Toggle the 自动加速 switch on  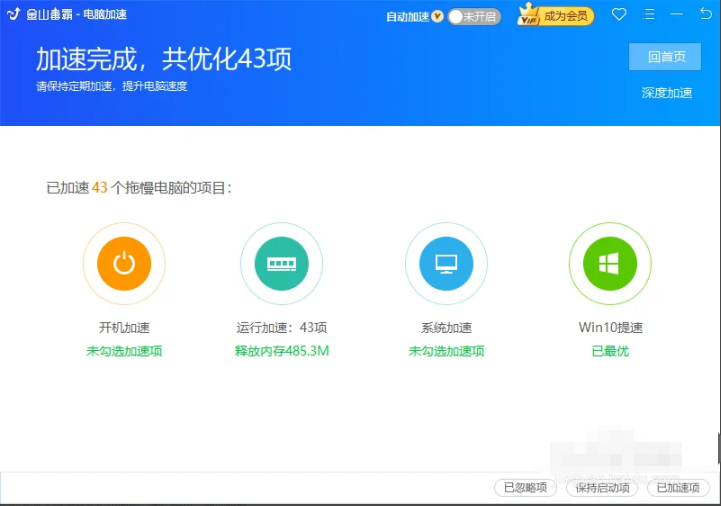coord(474,16)
